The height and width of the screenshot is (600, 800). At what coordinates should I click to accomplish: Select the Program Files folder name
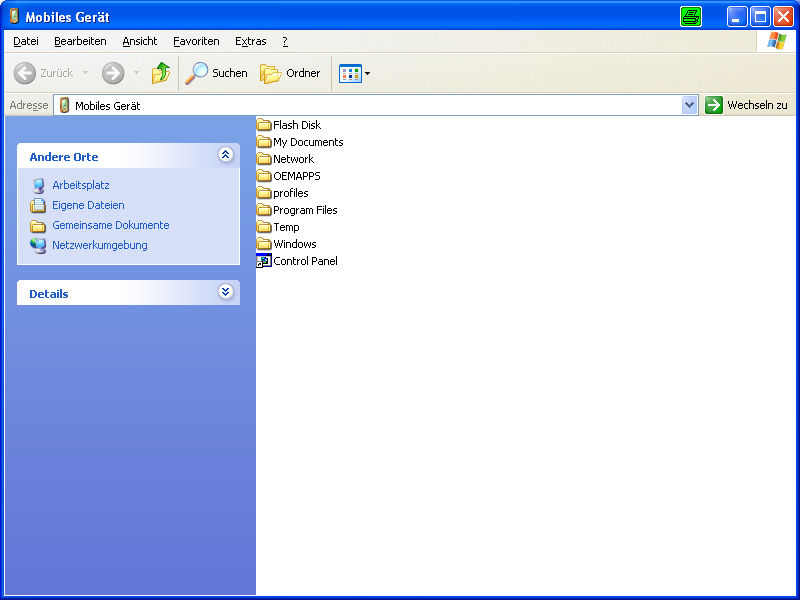(x=305, y=210)
